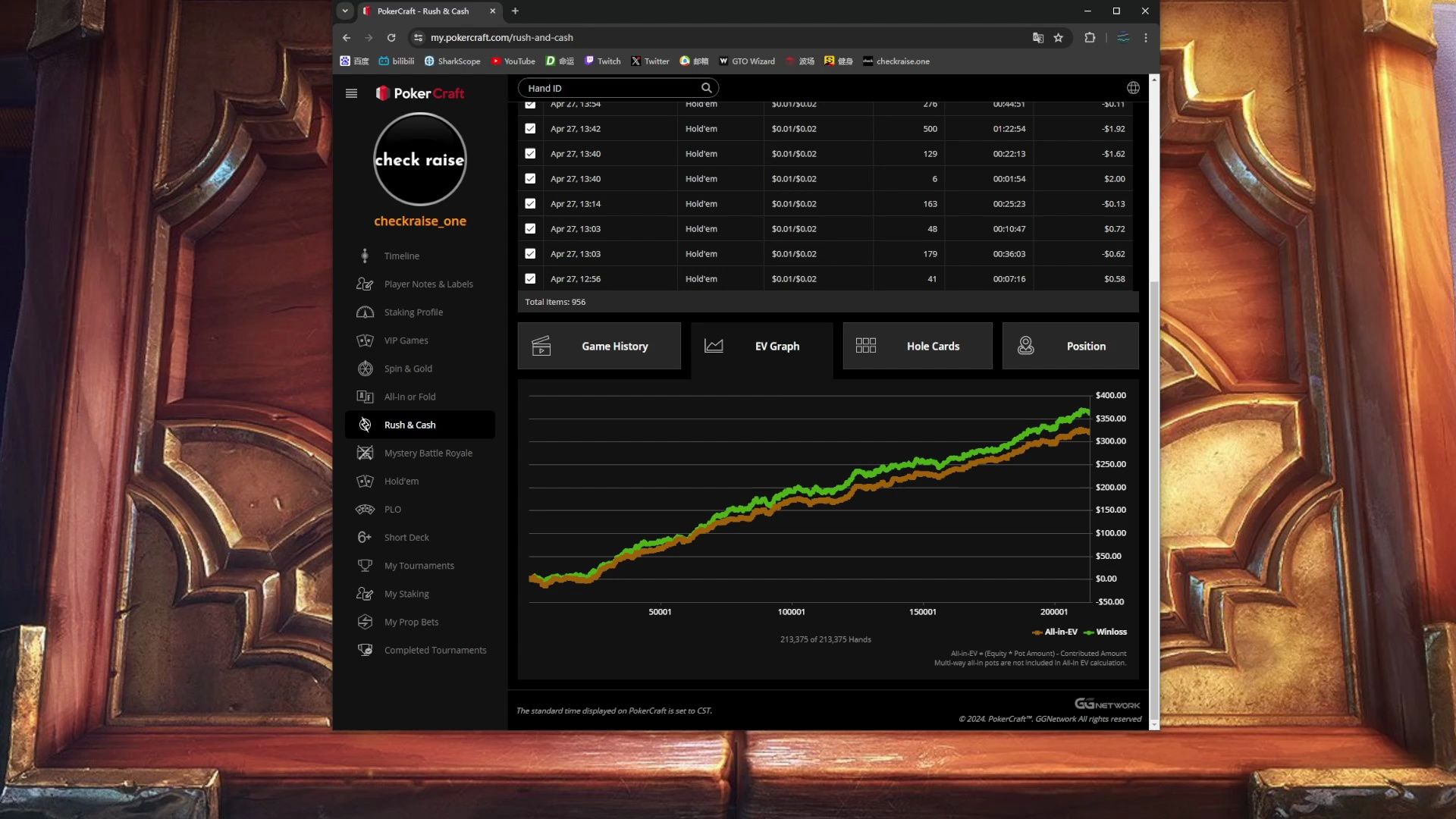Open the browser extensions puzzle icon

tap(1090, 37)
